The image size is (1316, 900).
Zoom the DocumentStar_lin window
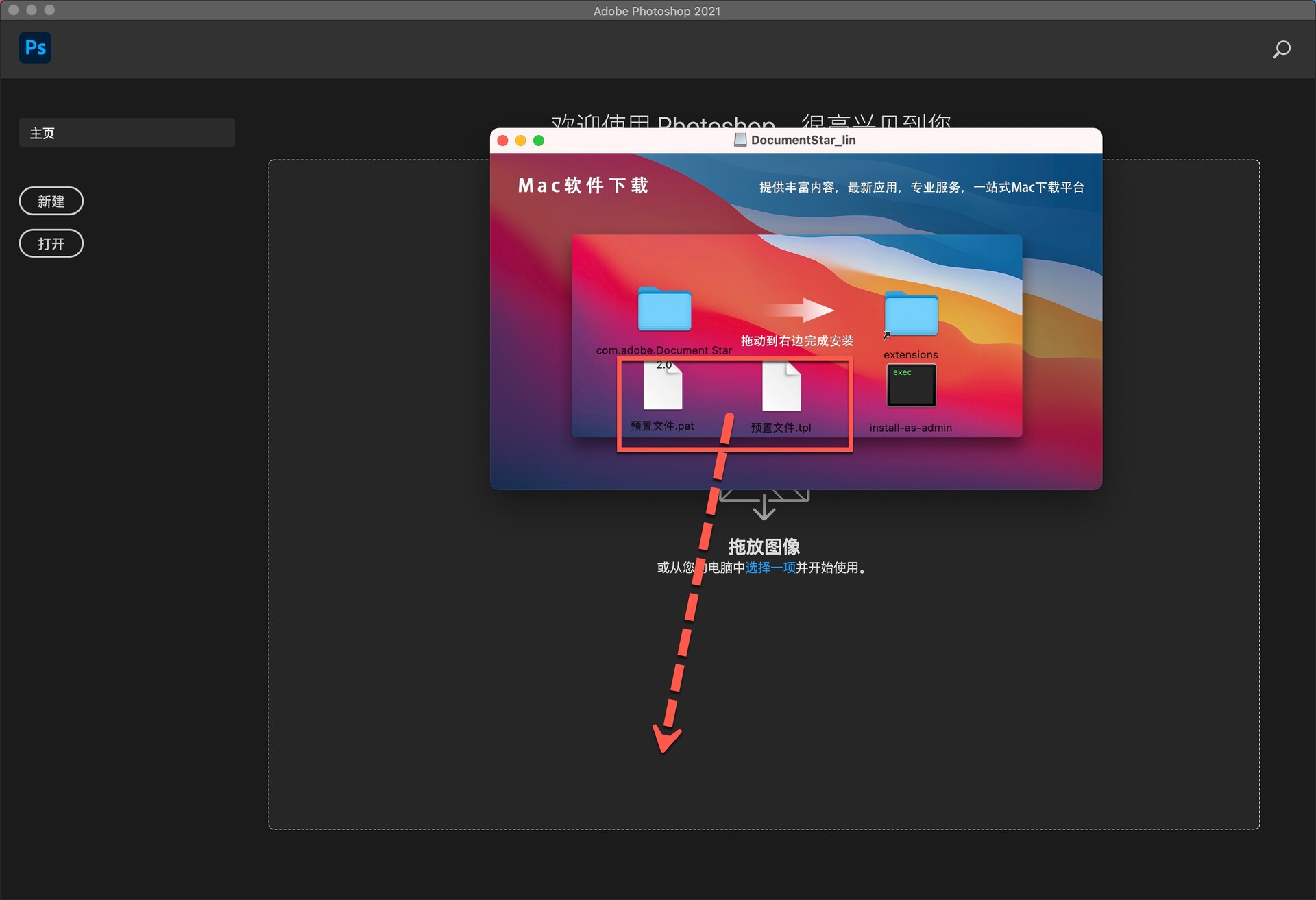click(x=539, y=141)
